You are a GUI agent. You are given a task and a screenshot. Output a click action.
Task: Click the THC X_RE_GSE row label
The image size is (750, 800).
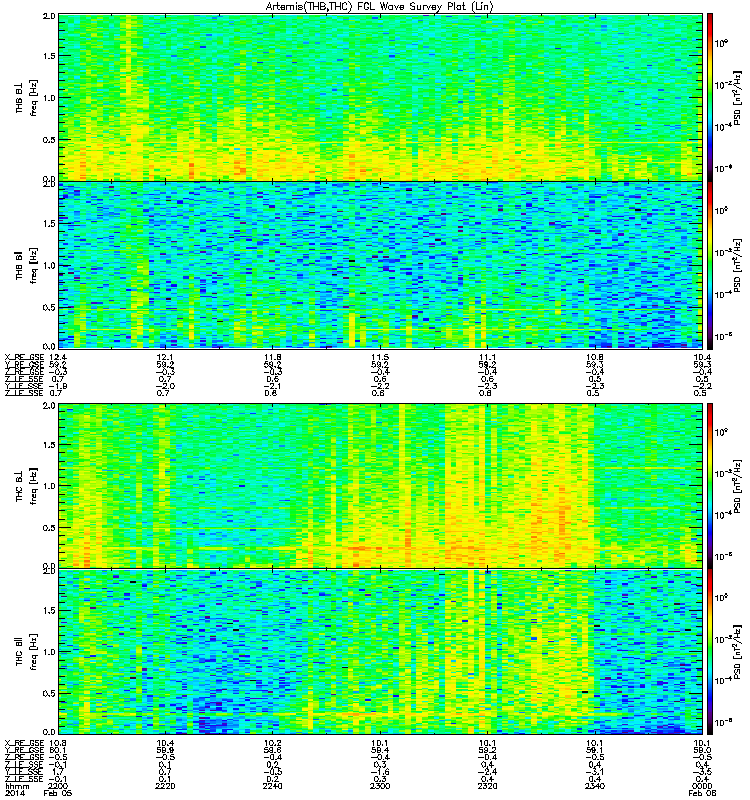point(24,743)
